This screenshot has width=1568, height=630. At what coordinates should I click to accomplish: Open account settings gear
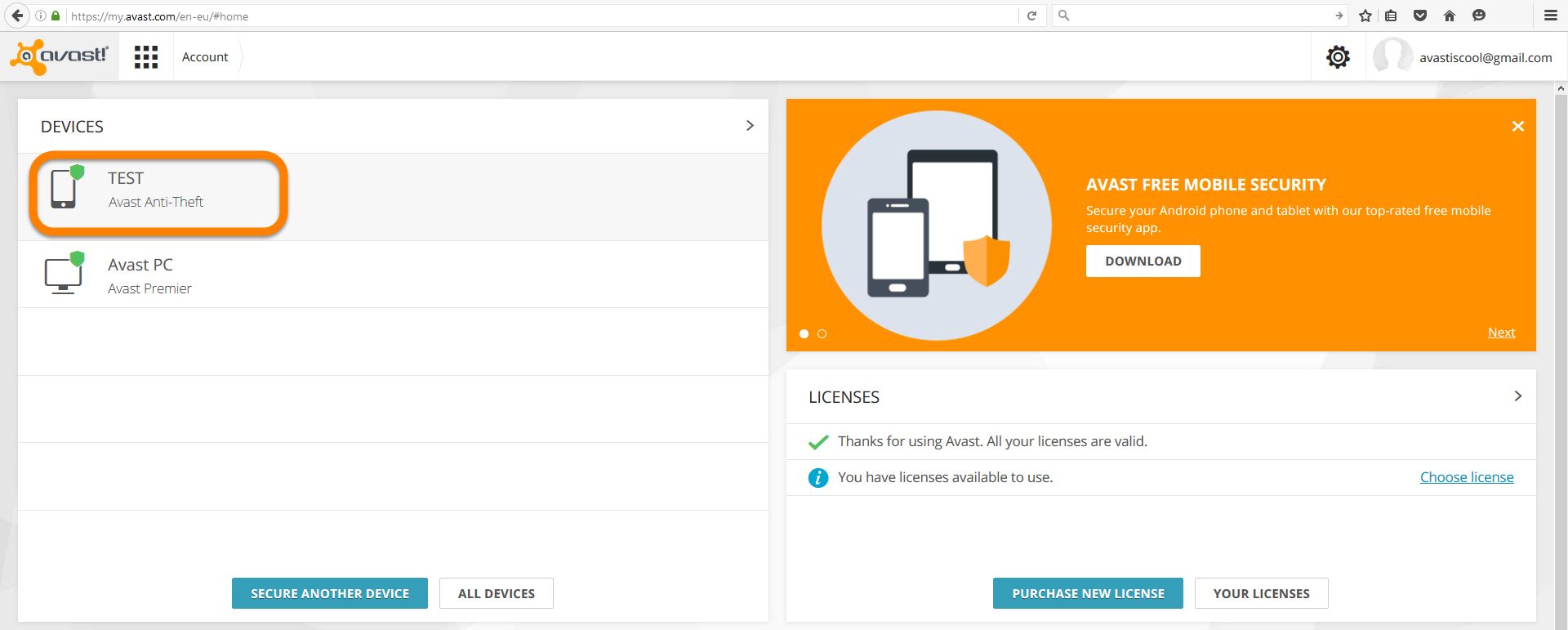pyautogui.click(x=1338, y=57)
